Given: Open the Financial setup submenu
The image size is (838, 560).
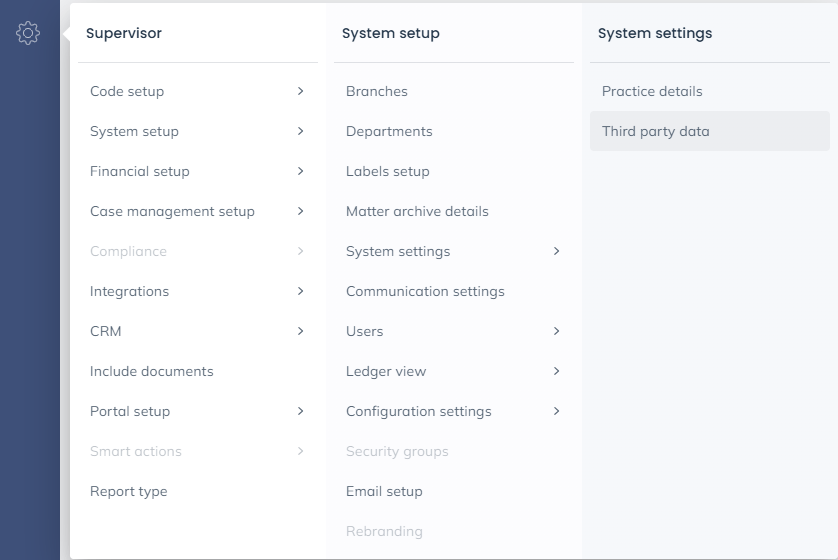Looking at the screenshot, I should [197, 171].
